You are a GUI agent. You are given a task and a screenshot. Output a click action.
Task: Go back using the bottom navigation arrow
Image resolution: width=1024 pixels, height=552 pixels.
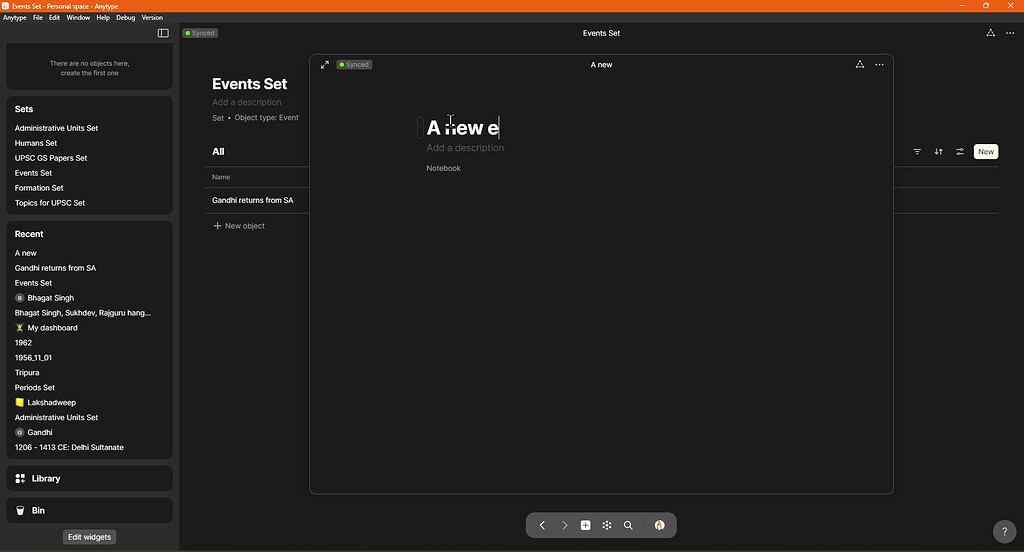[x=542, y=525]
